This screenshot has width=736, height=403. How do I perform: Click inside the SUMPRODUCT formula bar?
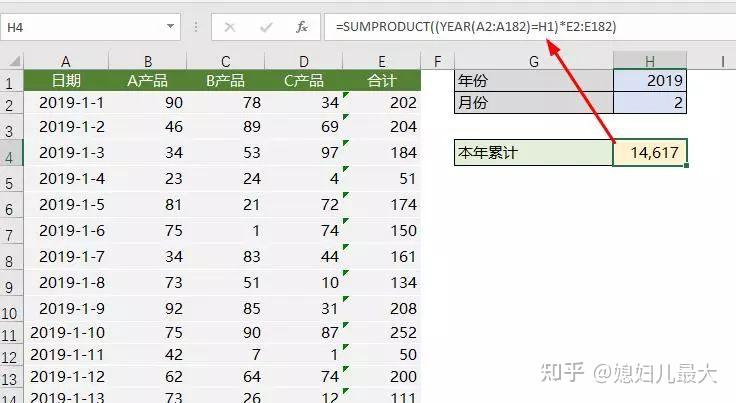click(529, 27)
